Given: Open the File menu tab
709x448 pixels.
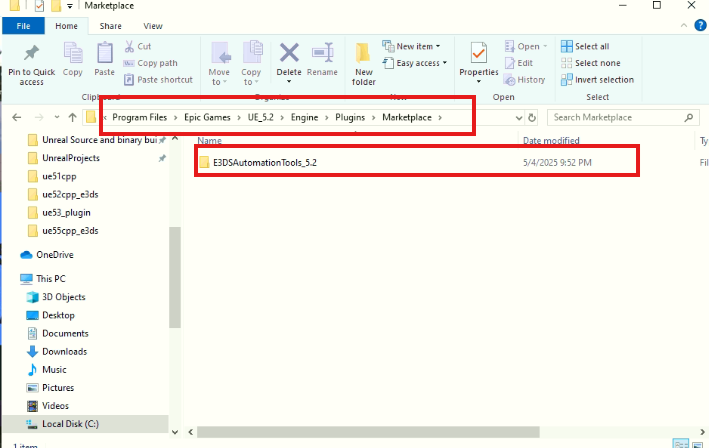Looking at the screenshot, I should 23,26.
